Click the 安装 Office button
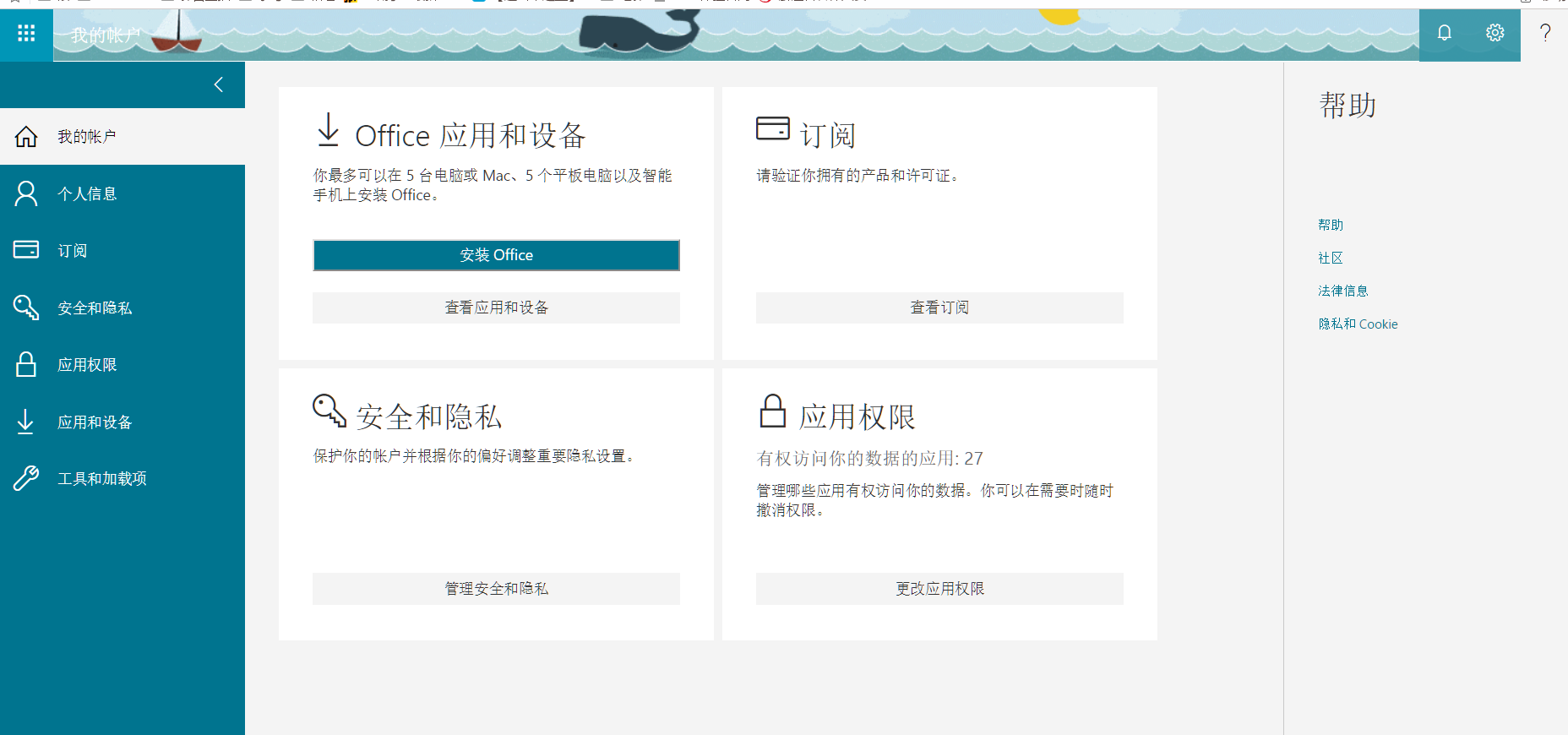The height and width of the screenshot is (735, 1568). 496,255
